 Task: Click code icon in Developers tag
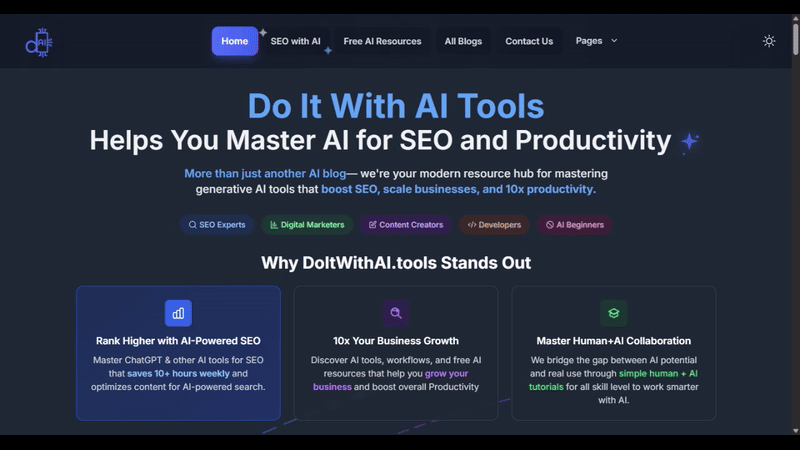pos(472,224)
